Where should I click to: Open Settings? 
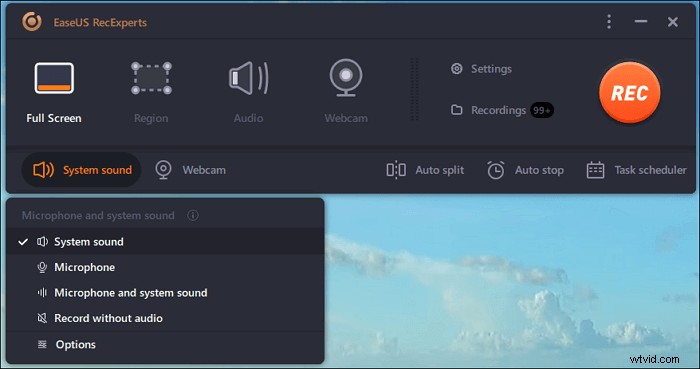pyautogui.click(x=481, y=69)
